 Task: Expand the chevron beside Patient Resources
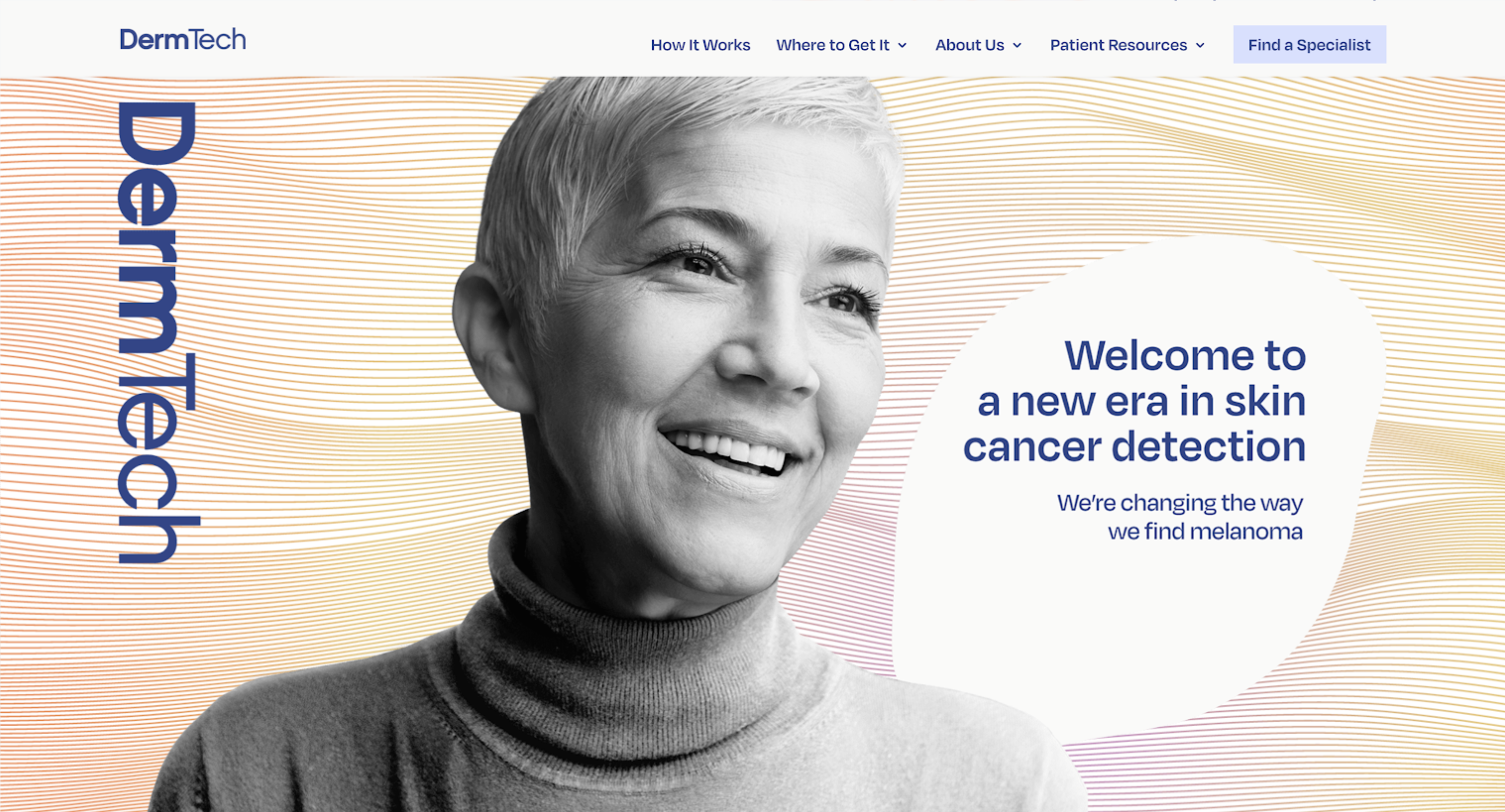click(1200, 46)
